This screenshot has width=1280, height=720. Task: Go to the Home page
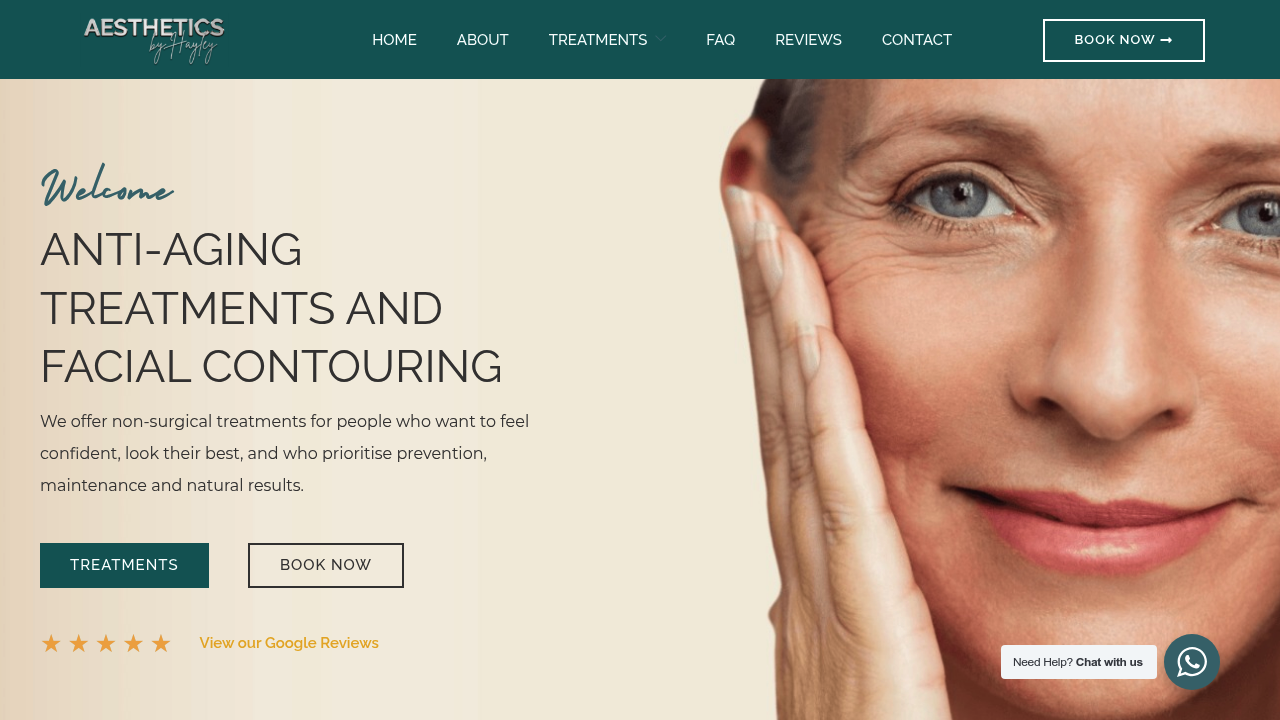(394, 40)
